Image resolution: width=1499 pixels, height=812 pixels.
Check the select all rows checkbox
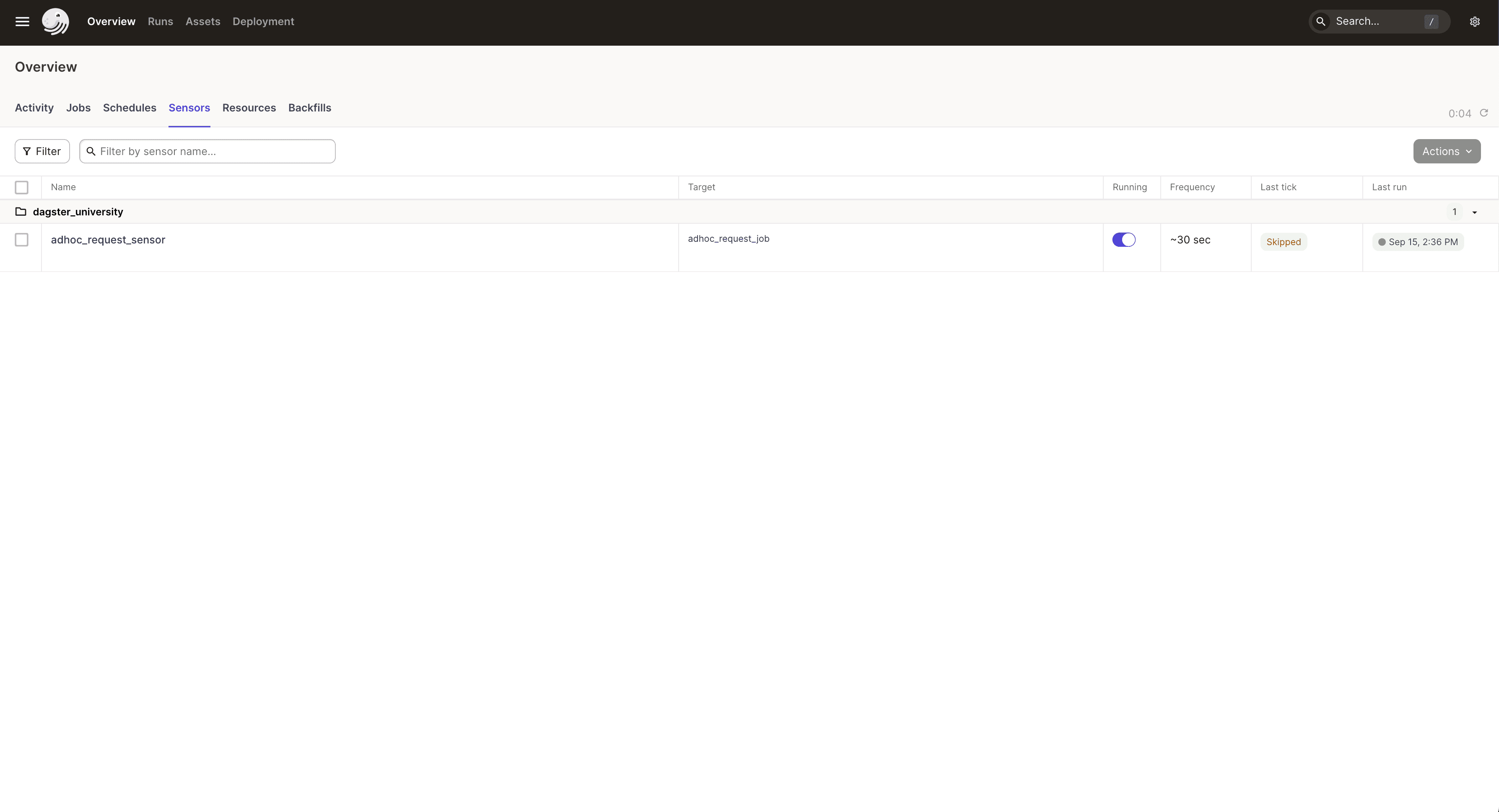(x=21, y=187)
